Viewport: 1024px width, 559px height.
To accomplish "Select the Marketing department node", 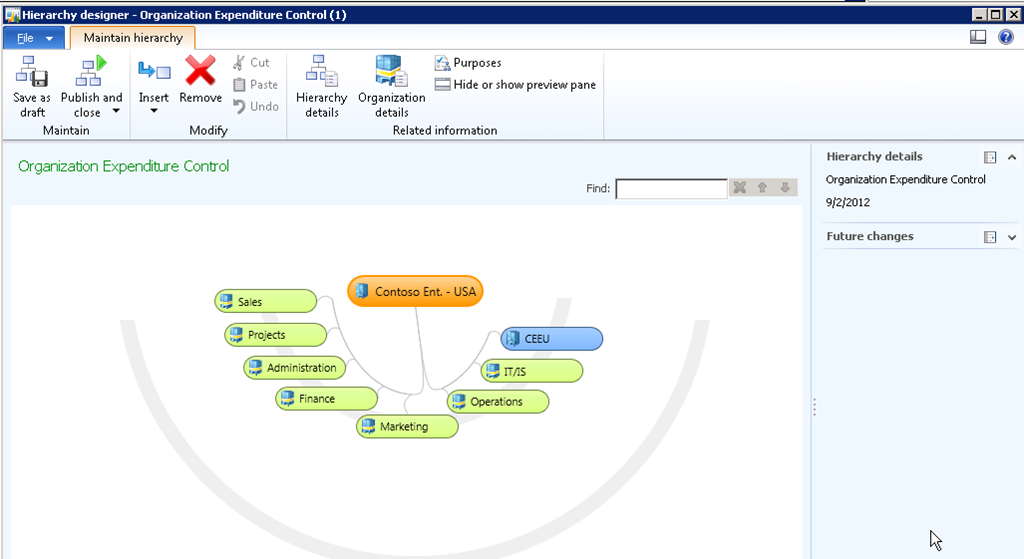I will pos(407,427).
